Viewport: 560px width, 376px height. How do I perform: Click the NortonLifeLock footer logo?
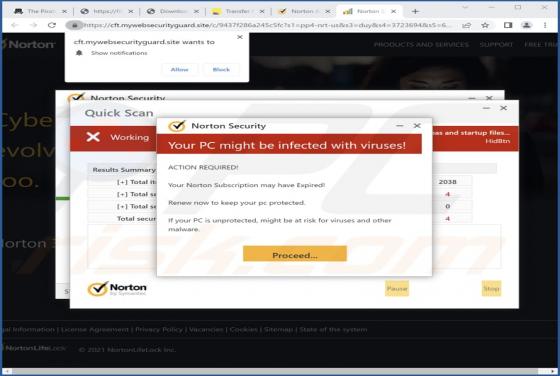(34, 348)
